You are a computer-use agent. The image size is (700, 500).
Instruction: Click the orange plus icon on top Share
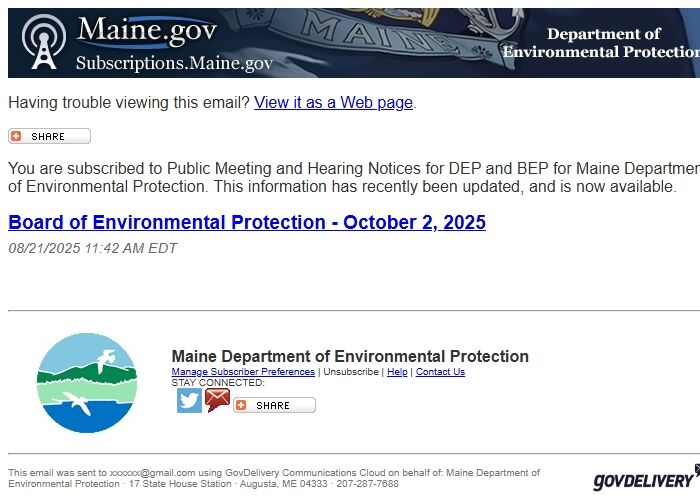(17, 137)
